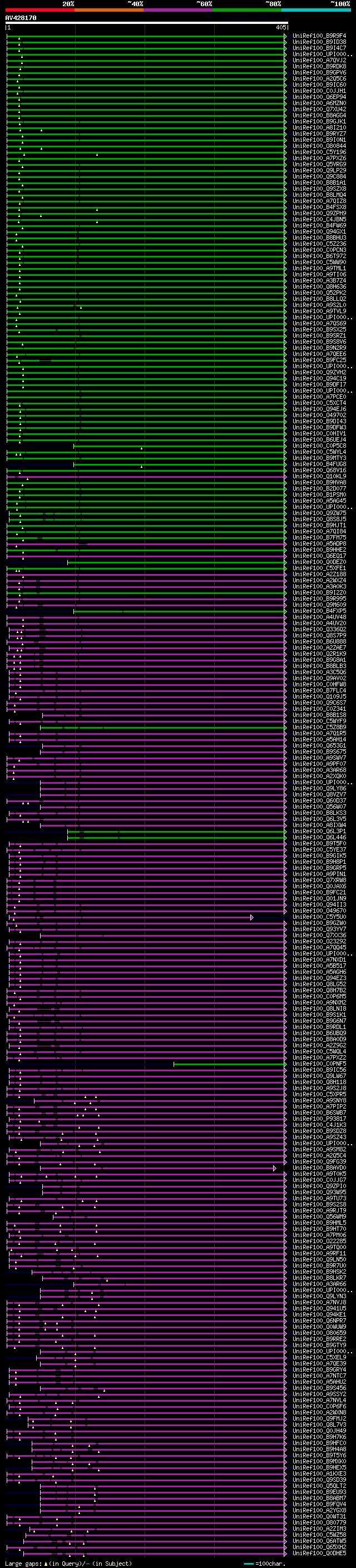Click the yellow gap triangle in the legend
This screenshot has height=1568, width=356.
click(45, 1564)
